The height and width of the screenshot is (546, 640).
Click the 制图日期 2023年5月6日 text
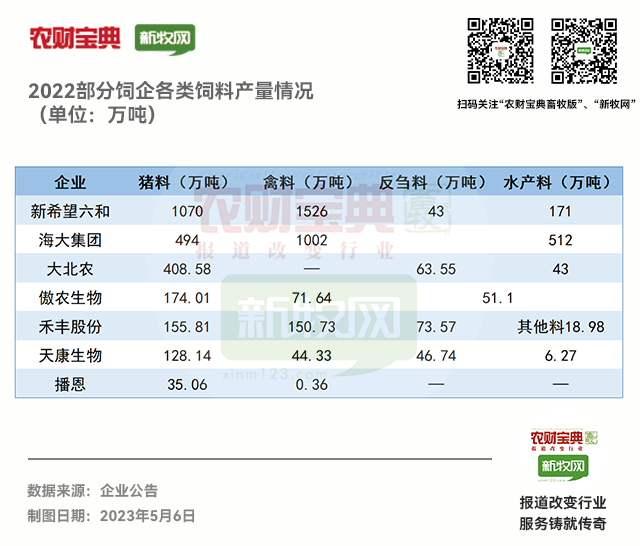(x=110, y=516)
